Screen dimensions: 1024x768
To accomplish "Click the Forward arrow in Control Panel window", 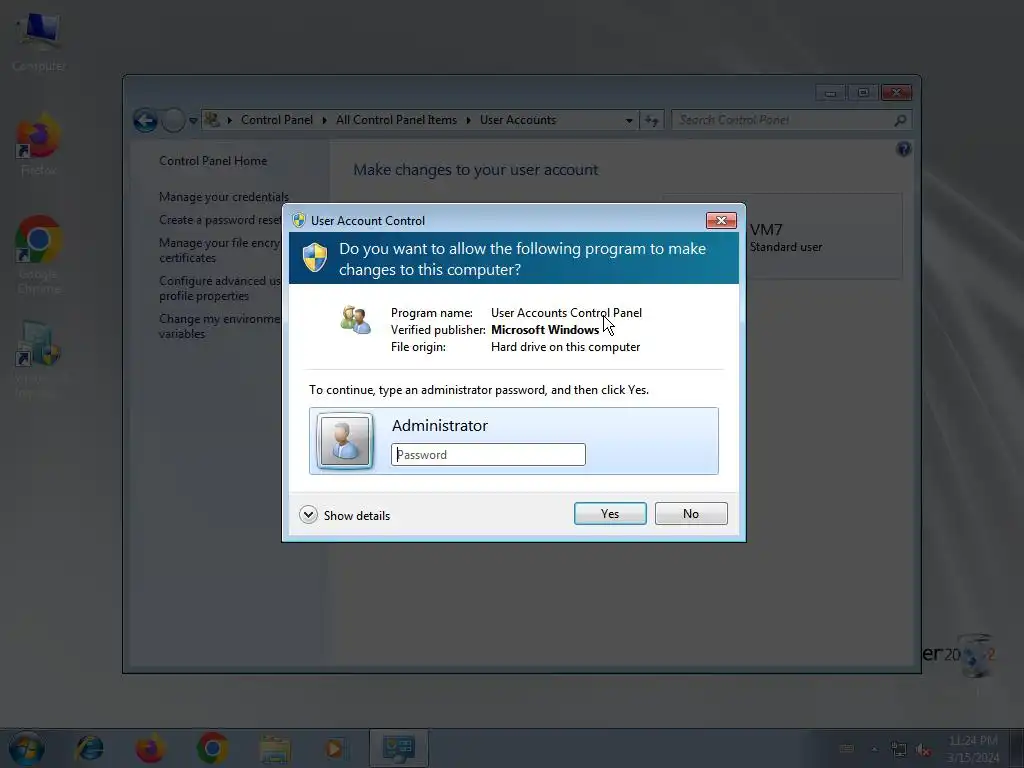I will point(173,120).
